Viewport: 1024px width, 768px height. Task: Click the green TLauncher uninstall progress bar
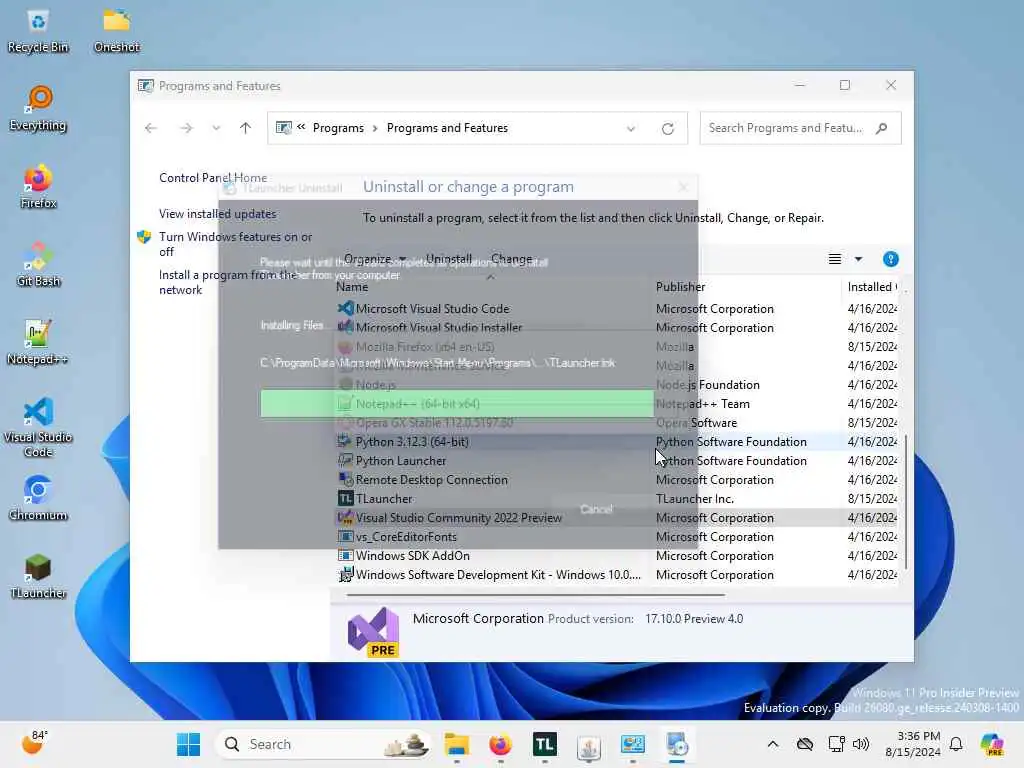point(457,404)
